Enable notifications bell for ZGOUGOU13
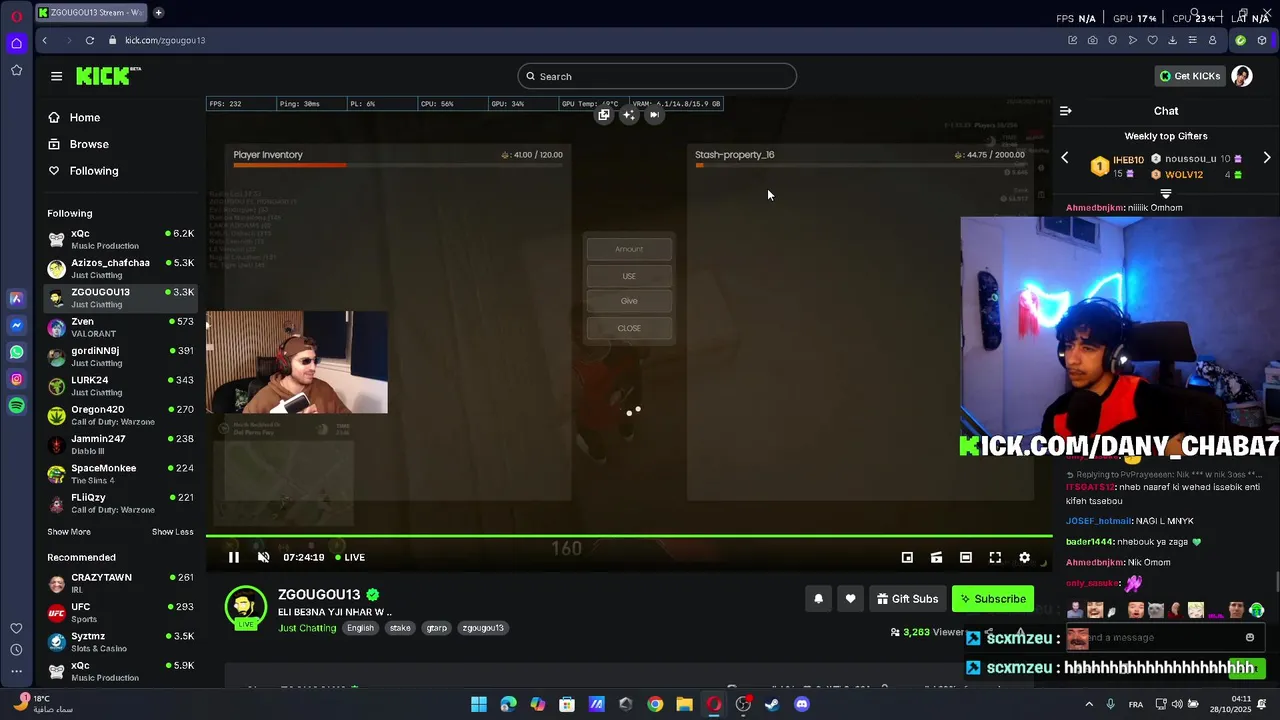Image resolution: width=1280 pixels, height=720 pixels. tap(818, 599)
